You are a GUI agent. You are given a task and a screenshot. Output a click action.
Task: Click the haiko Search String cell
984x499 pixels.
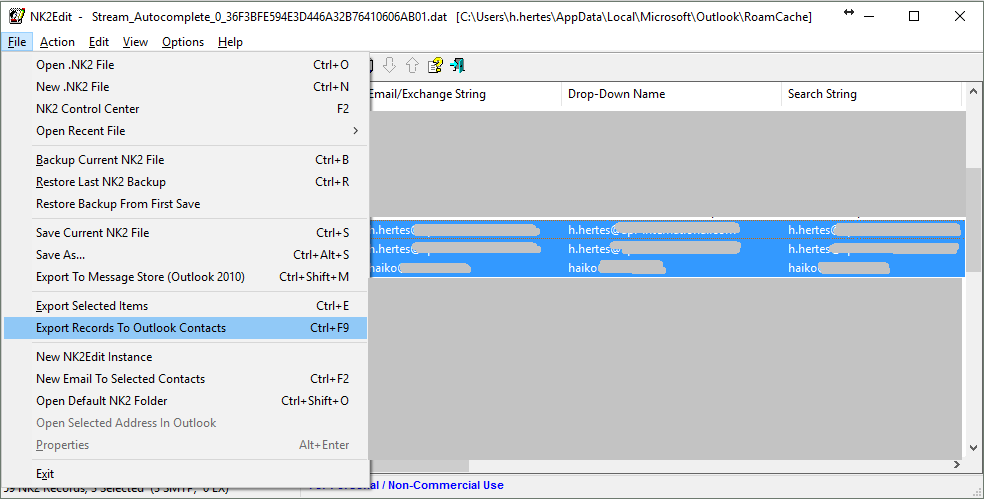click(873, 268)
